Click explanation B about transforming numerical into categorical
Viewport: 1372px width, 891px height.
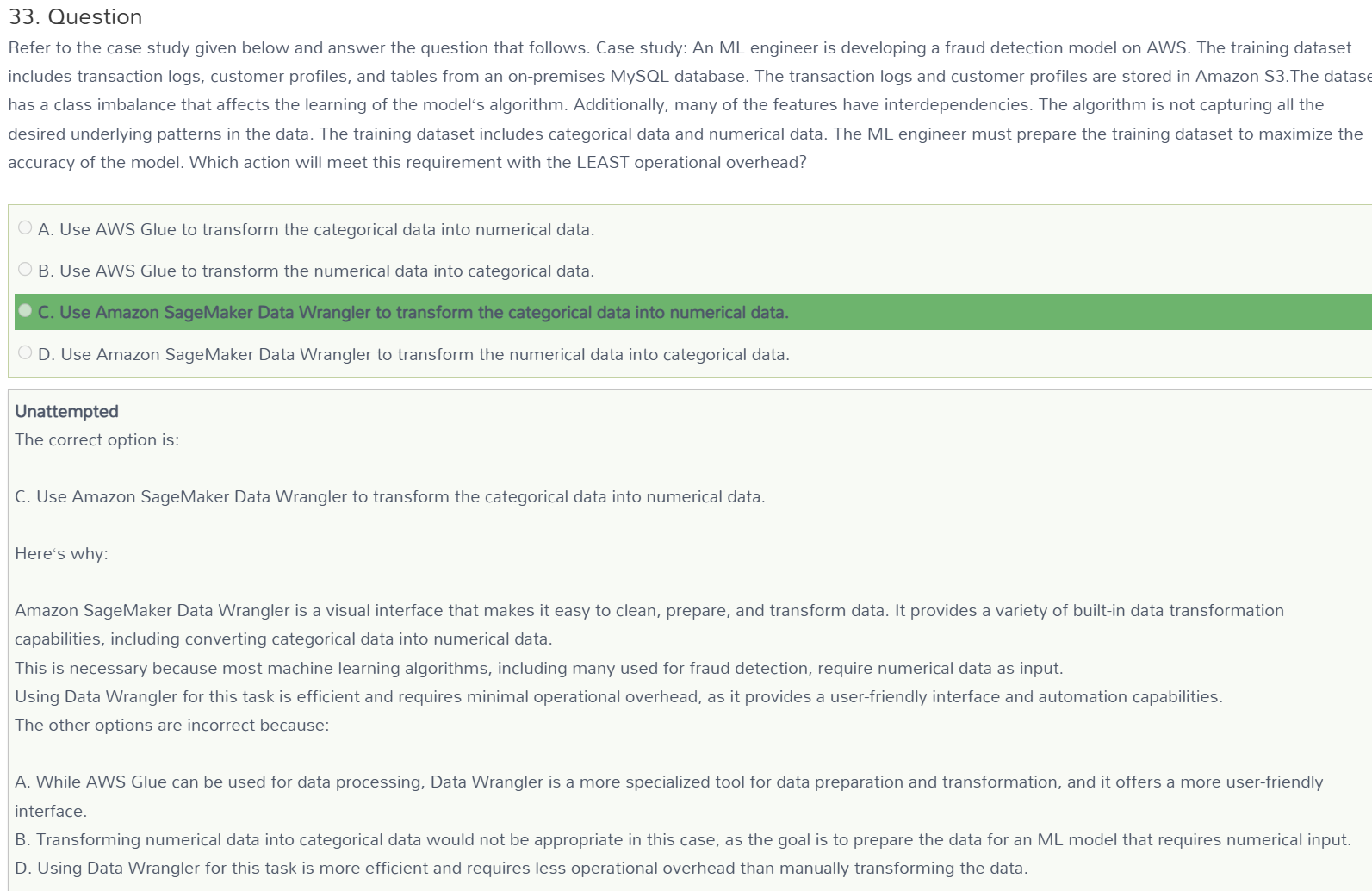683,839
